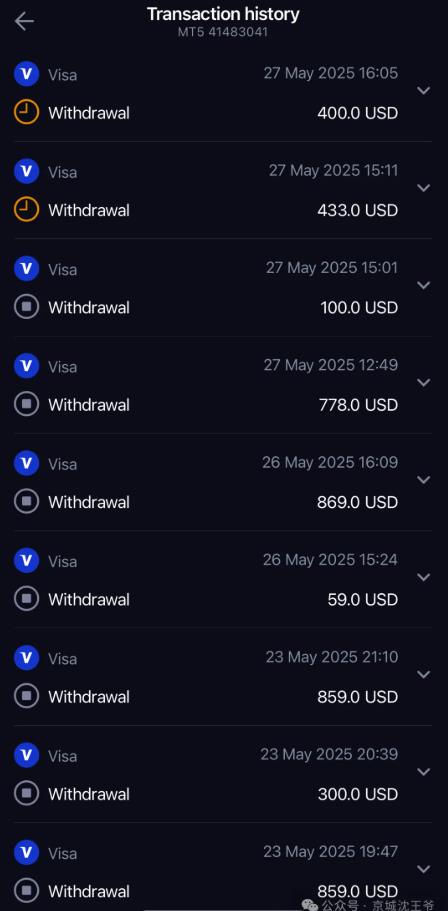448x911 pixels.
Task: Tap Visa icon of 23 May 21:10 transaction
Action: click(x=26, y=658)
